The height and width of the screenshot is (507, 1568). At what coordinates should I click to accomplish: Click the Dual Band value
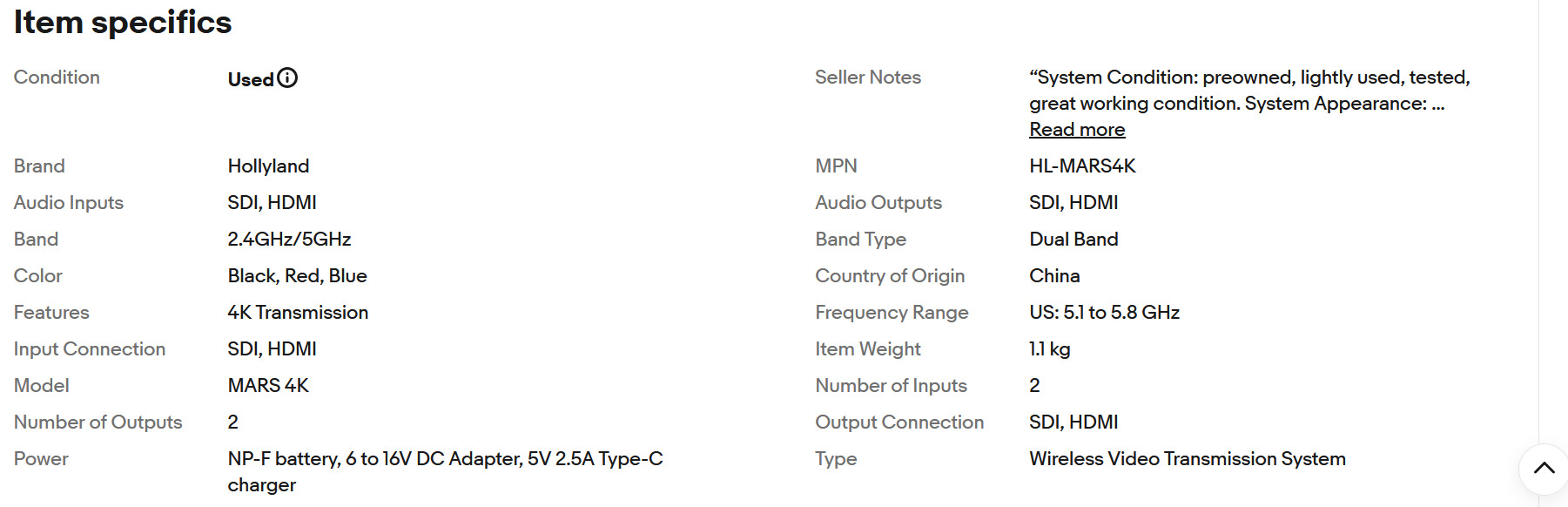pos(1073,240)
